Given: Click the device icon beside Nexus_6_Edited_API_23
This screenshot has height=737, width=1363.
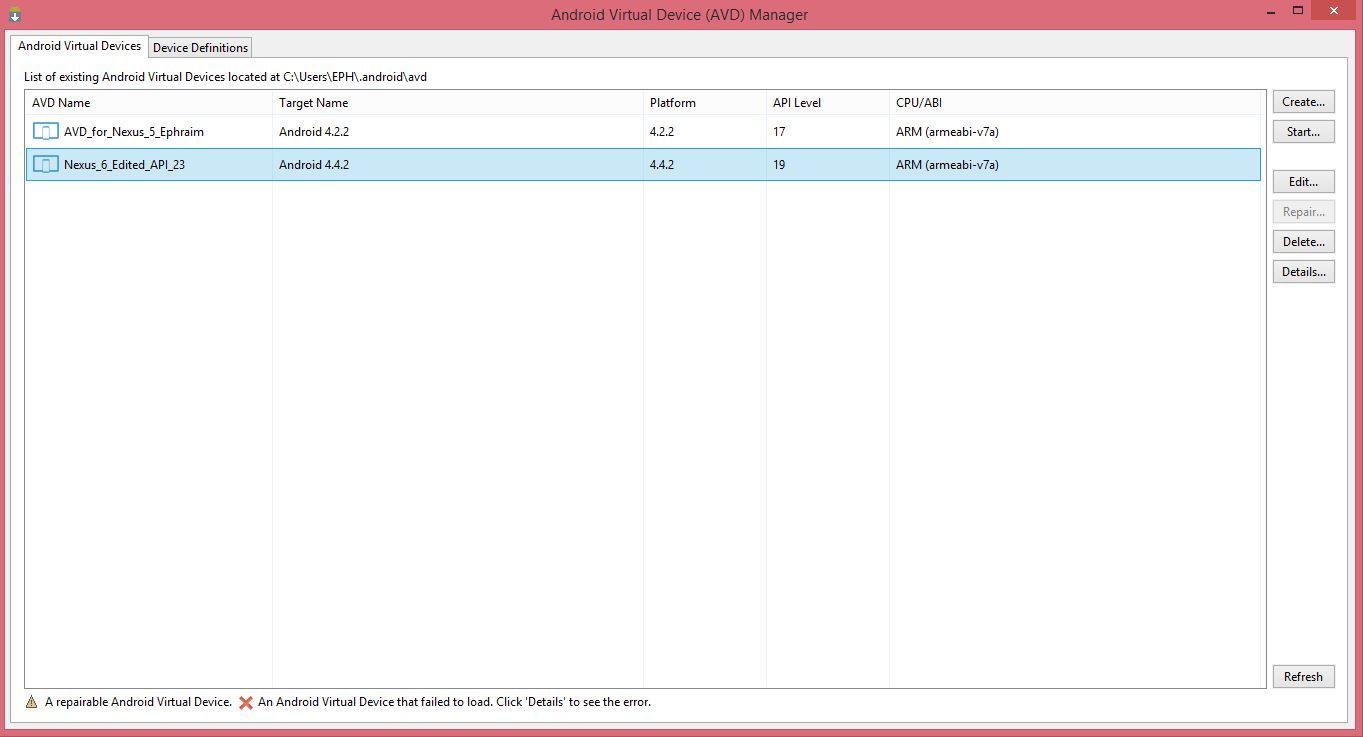Looking at the screenshot, I should pyautogui.click(x=44, y=164).
